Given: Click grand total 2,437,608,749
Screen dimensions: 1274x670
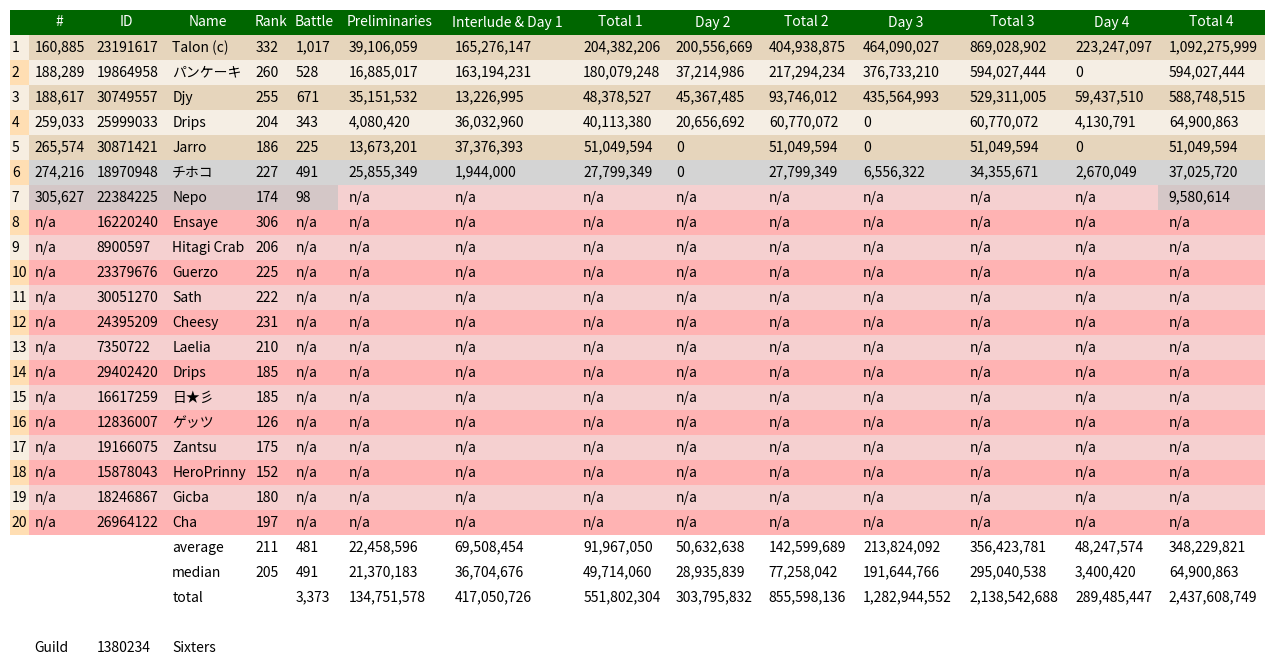Looking at the screenshot, I should [1213, 597].
